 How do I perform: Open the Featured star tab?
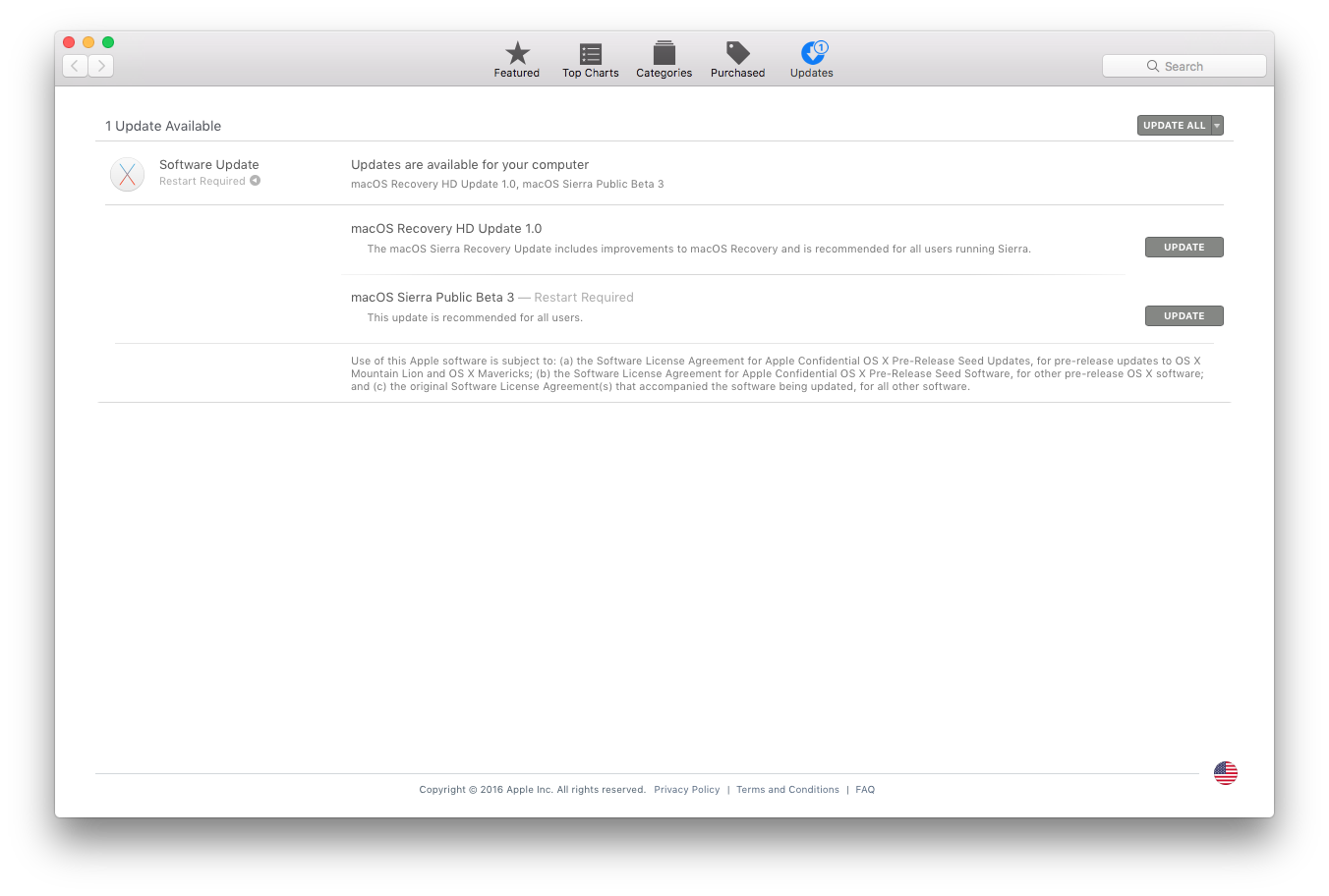(x=517, y=60)
